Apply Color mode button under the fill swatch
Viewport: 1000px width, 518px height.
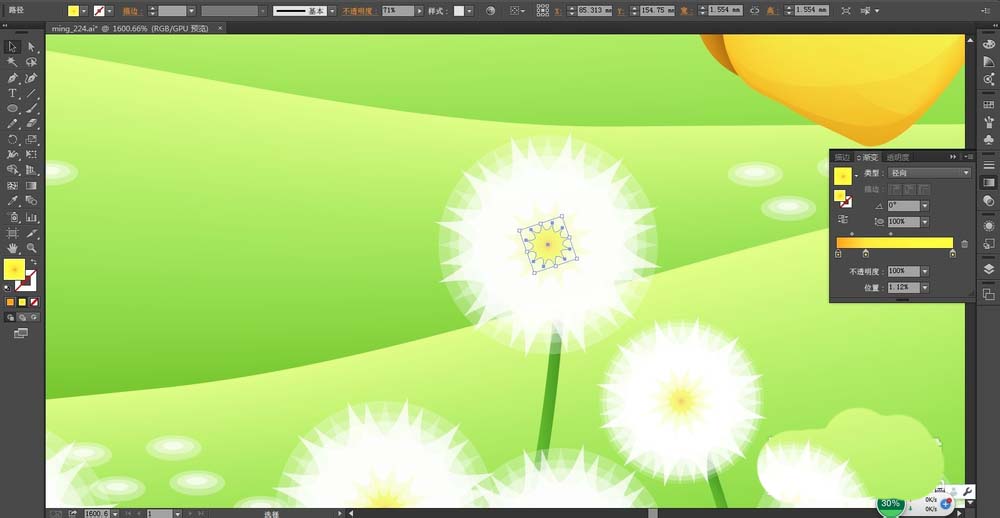(10, 302)
